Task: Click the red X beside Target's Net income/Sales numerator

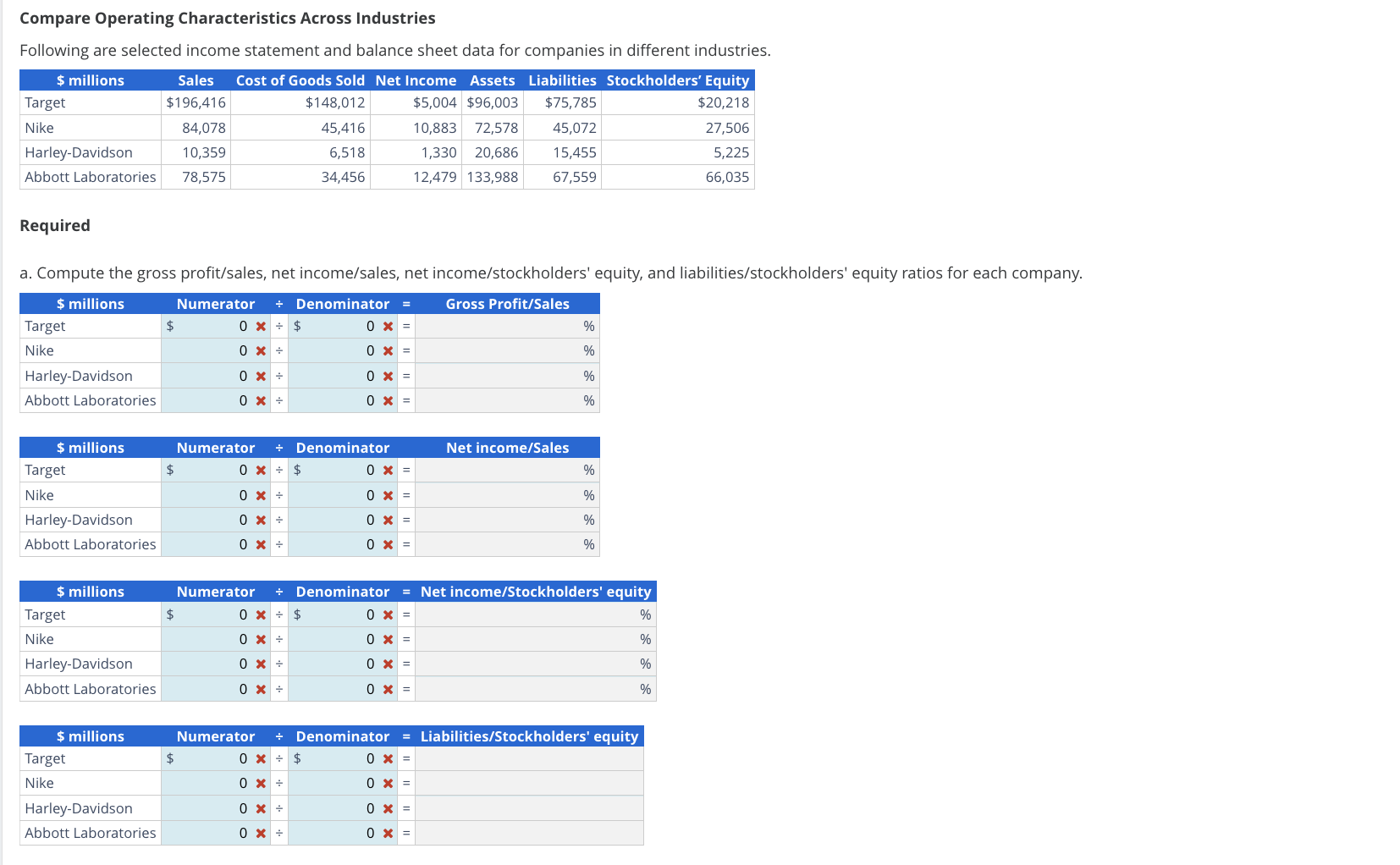Action: [x=260, y=470]
